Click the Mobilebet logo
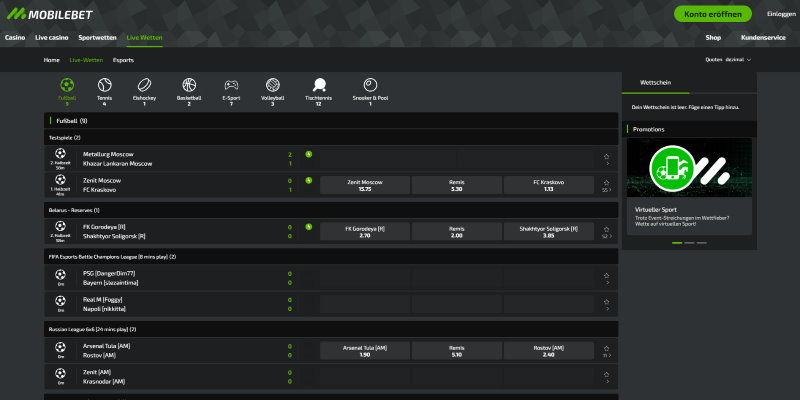The width and height of the screenshot is (800, 400). point(49,14)
